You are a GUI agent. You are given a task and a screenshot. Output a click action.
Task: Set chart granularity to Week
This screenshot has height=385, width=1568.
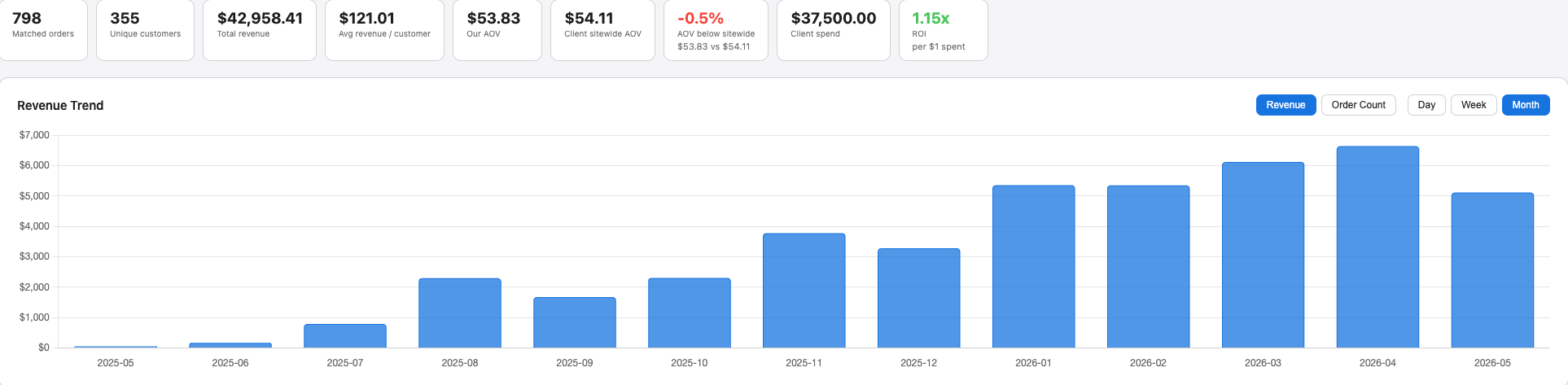pyautogui.click(x=1474, y=105)
